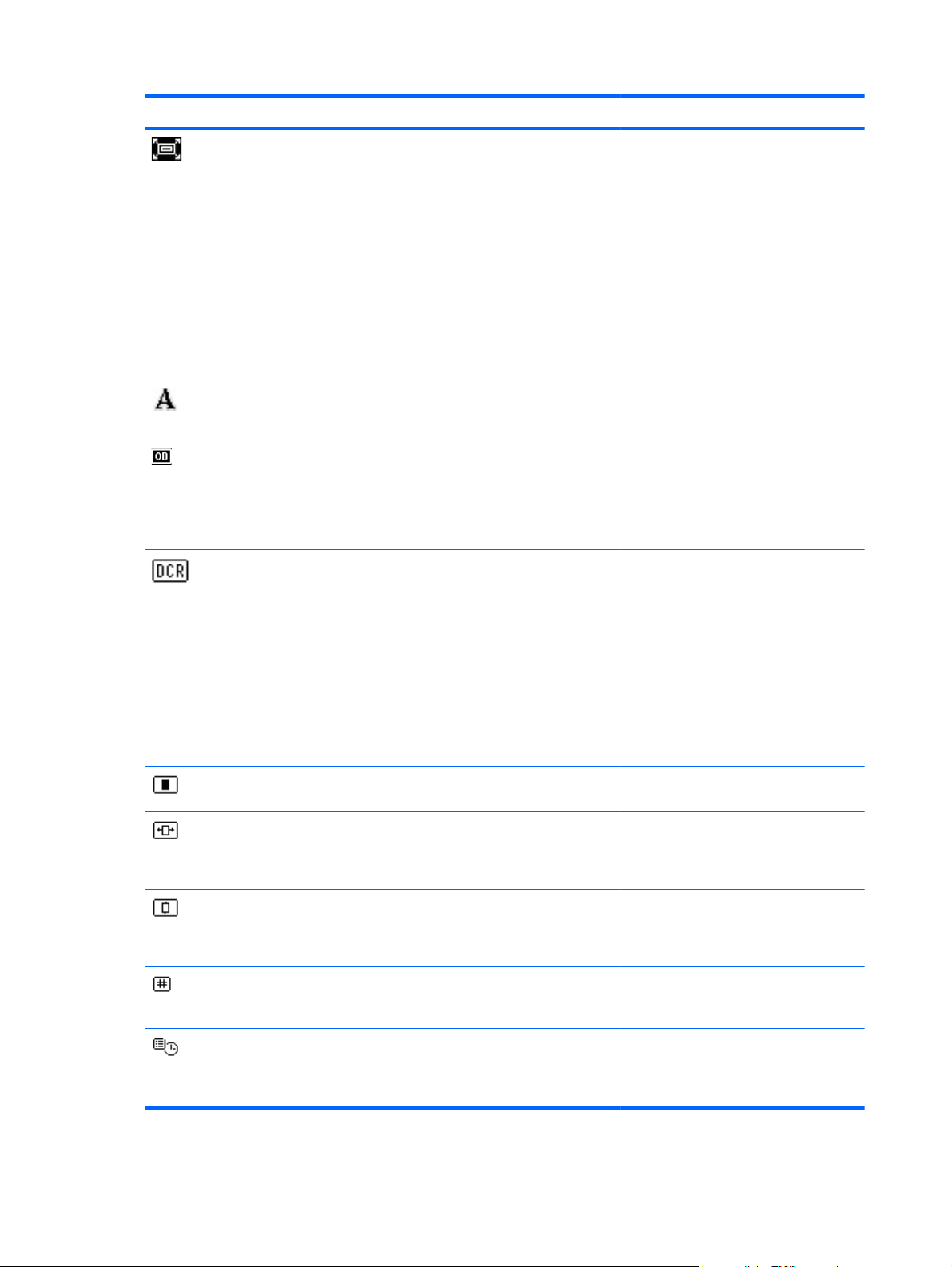The height and width of the screenshot is (1267, 952).
Task: Select the DCR dynamic contrast icon
Action: [x=170, y=571]
